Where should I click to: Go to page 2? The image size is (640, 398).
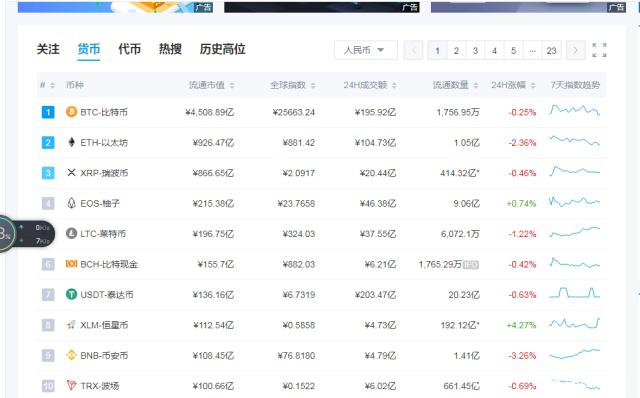pyautogui.click(x=456, y=51)
